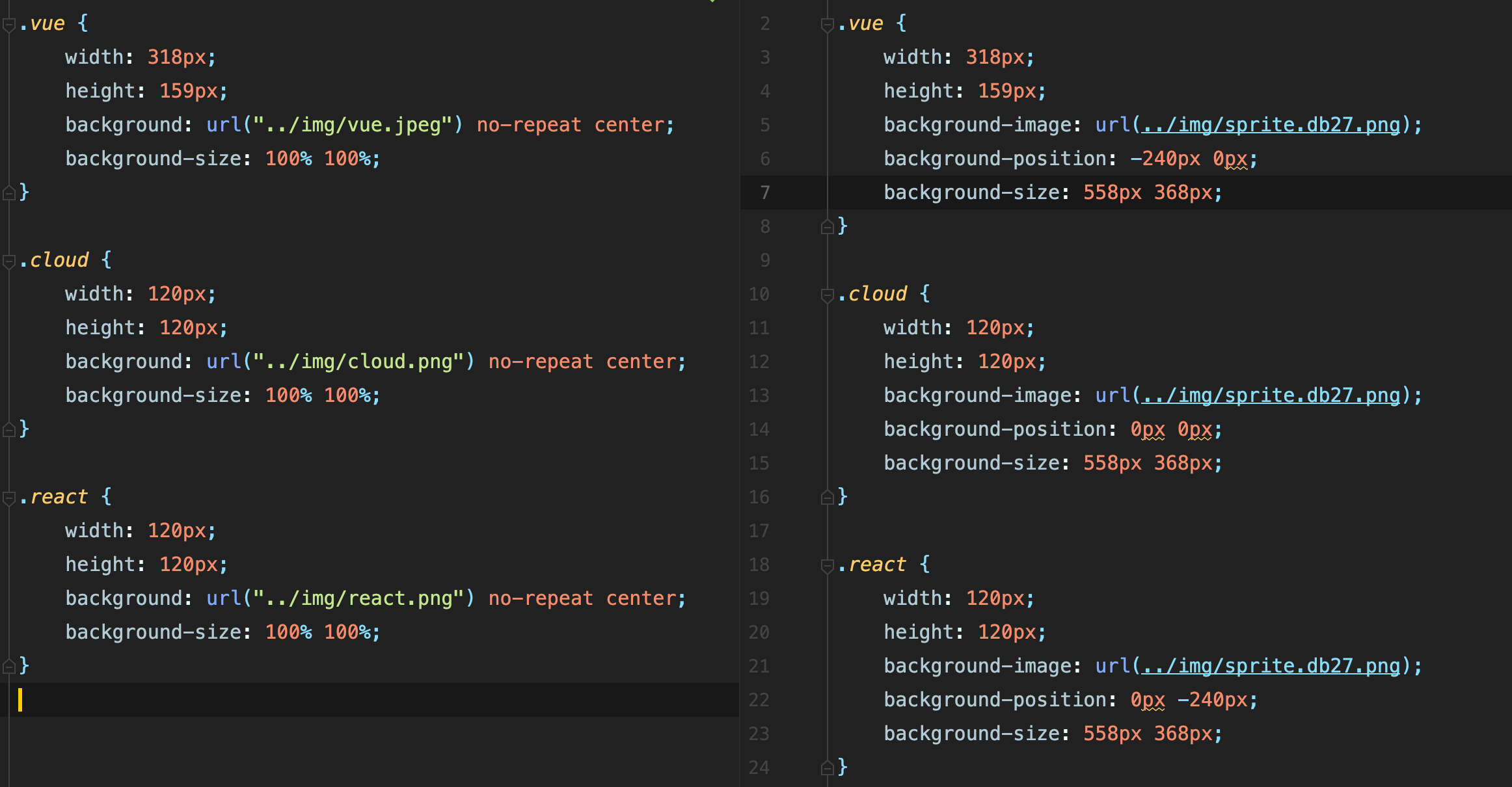The width and height of the screenshot is (1512, 787).
Task: Open sprite.db27.png link on line 5
Action: point(1271,125)
